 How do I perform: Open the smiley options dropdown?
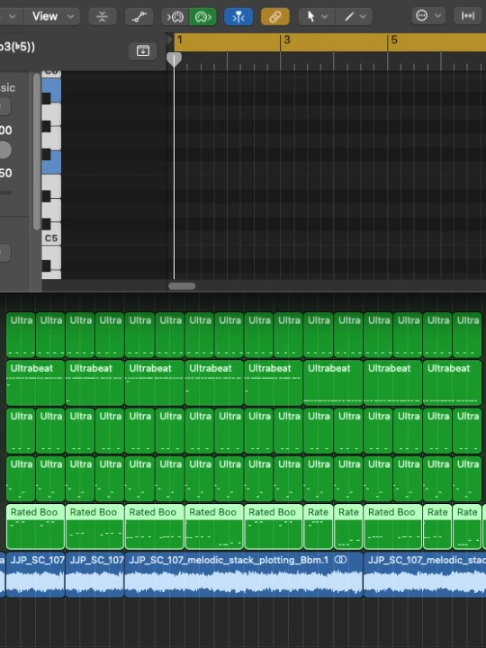click(429, 16)
